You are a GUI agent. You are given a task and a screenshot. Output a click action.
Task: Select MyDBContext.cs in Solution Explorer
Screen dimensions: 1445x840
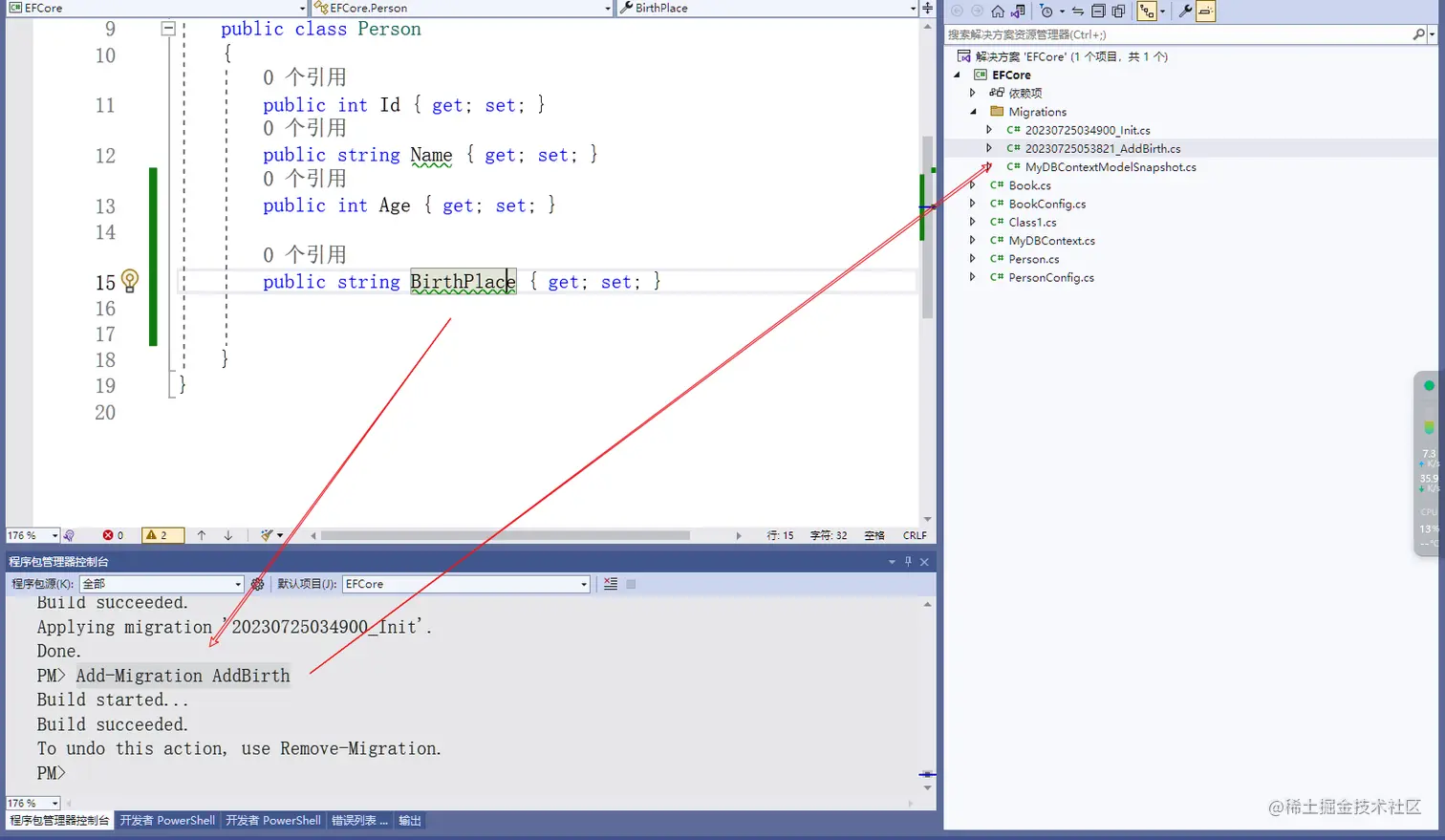click(1051, 240)
